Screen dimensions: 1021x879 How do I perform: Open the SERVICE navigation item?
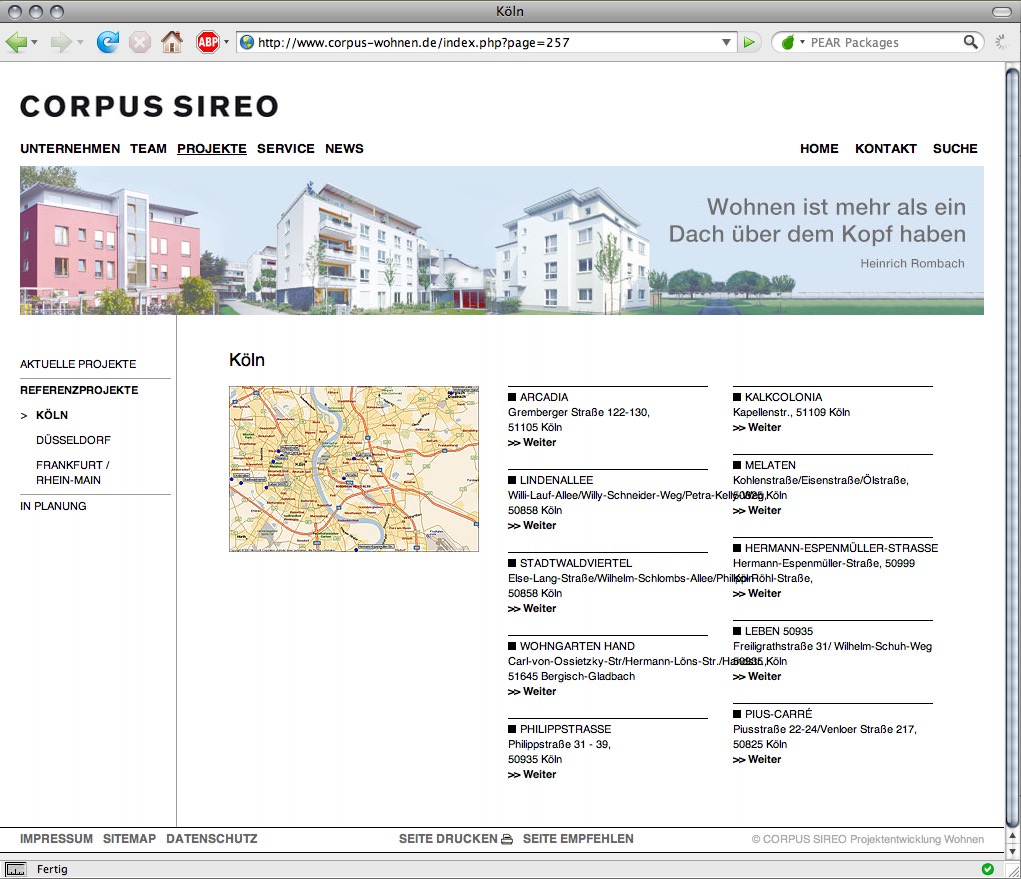pyautogui.click(x=286, y=148)
